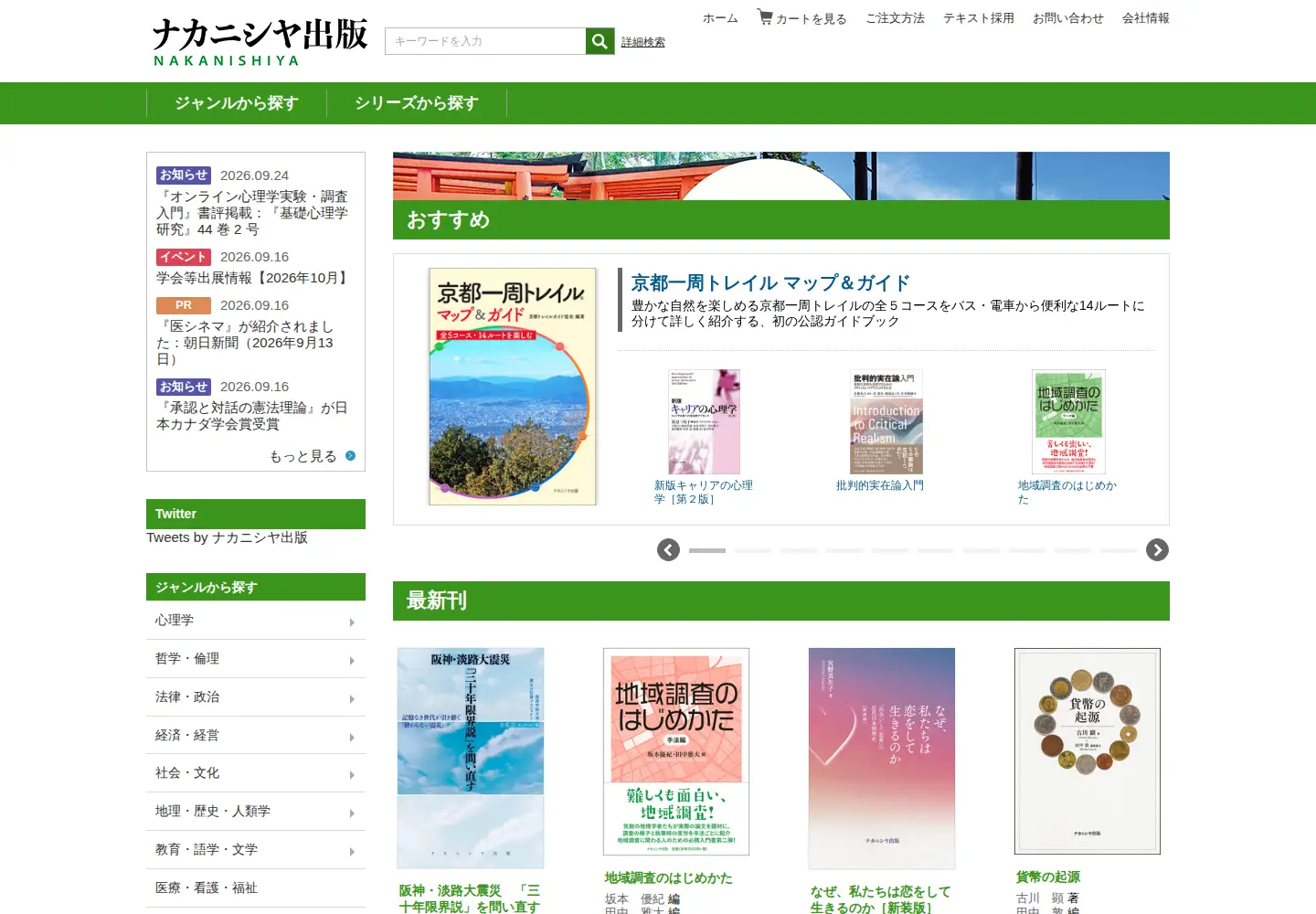Expand the 教育・語学・文学 genre category

coord(256,850)
